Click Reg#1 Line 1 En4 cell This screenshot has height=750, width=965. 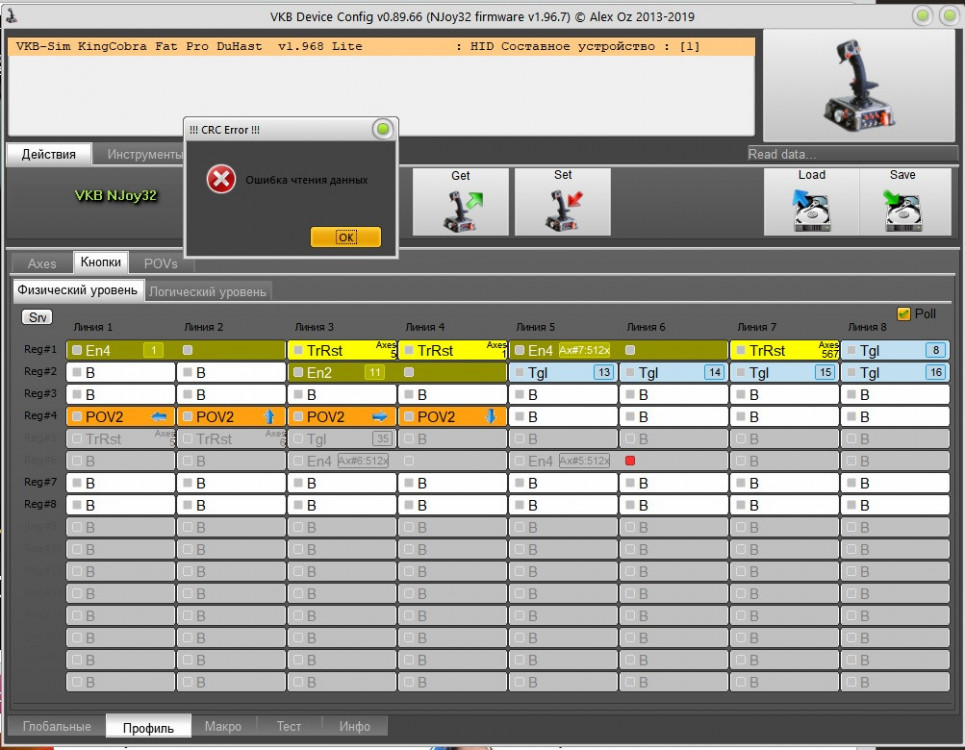pyautogui.click(x=120, y=350)
